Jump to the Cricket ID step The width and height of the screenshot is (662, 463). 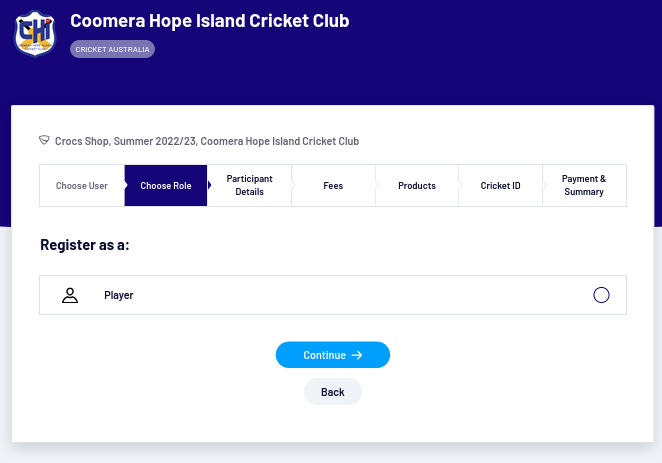[x=500, y=186]
